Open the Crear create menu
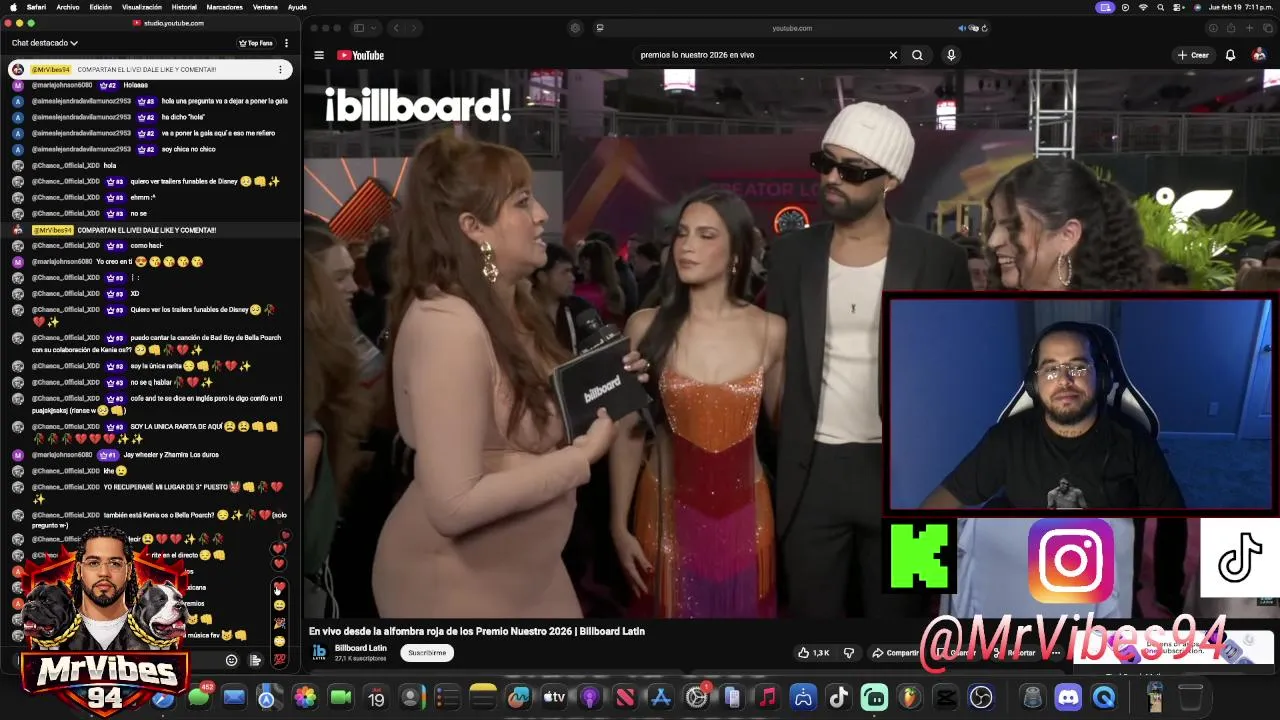 (x=1193, y=55)
